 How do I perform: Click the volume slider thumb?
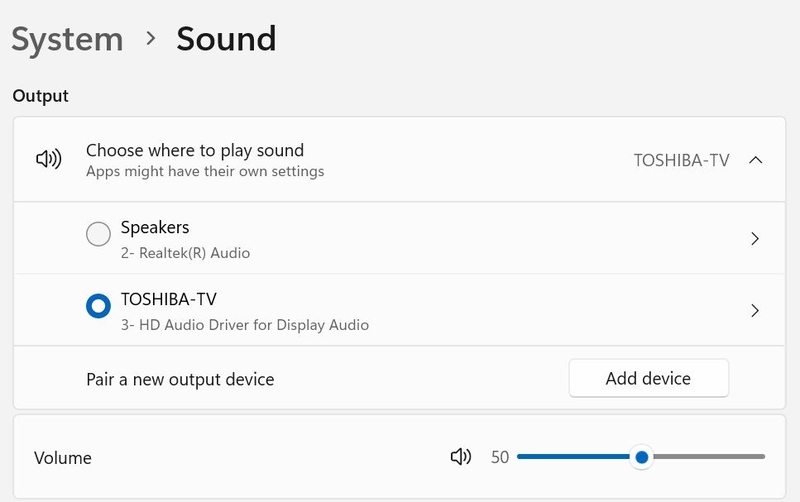click(642, 457)
